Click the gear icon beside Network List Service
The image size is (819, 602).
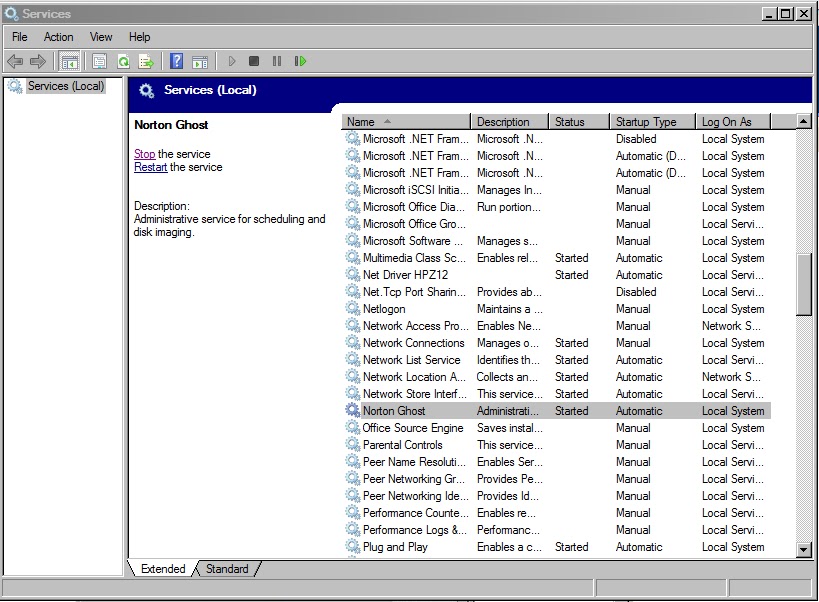coord(353,360)
